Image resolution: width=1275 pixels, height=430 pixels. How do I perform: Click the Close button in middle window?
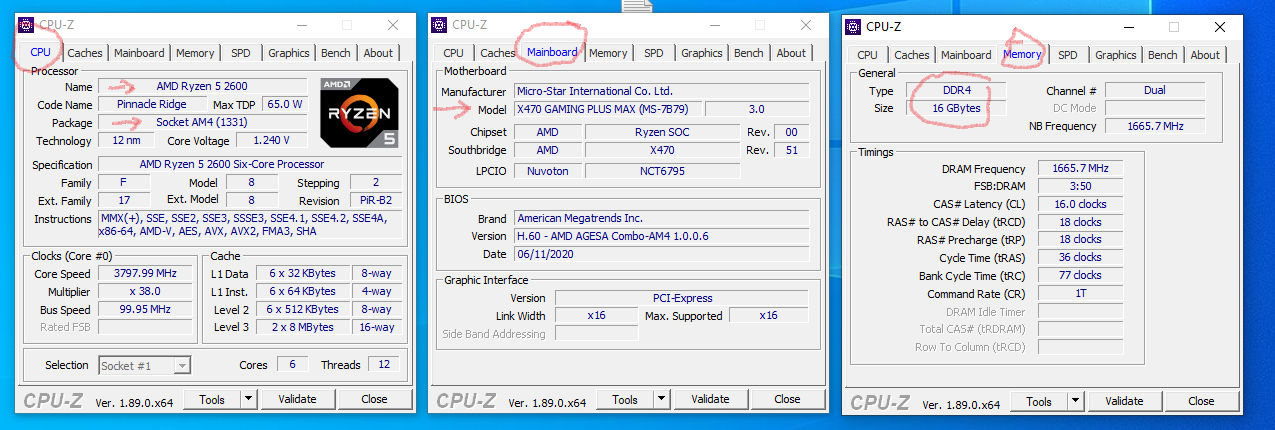pos(787,400)
